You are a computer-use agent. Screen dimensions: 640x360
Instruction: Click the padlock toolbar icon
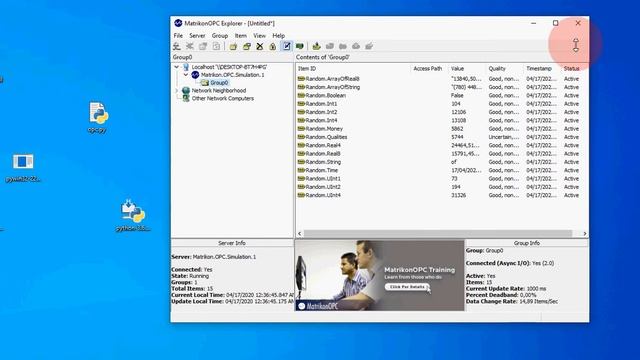pos(273,46)
